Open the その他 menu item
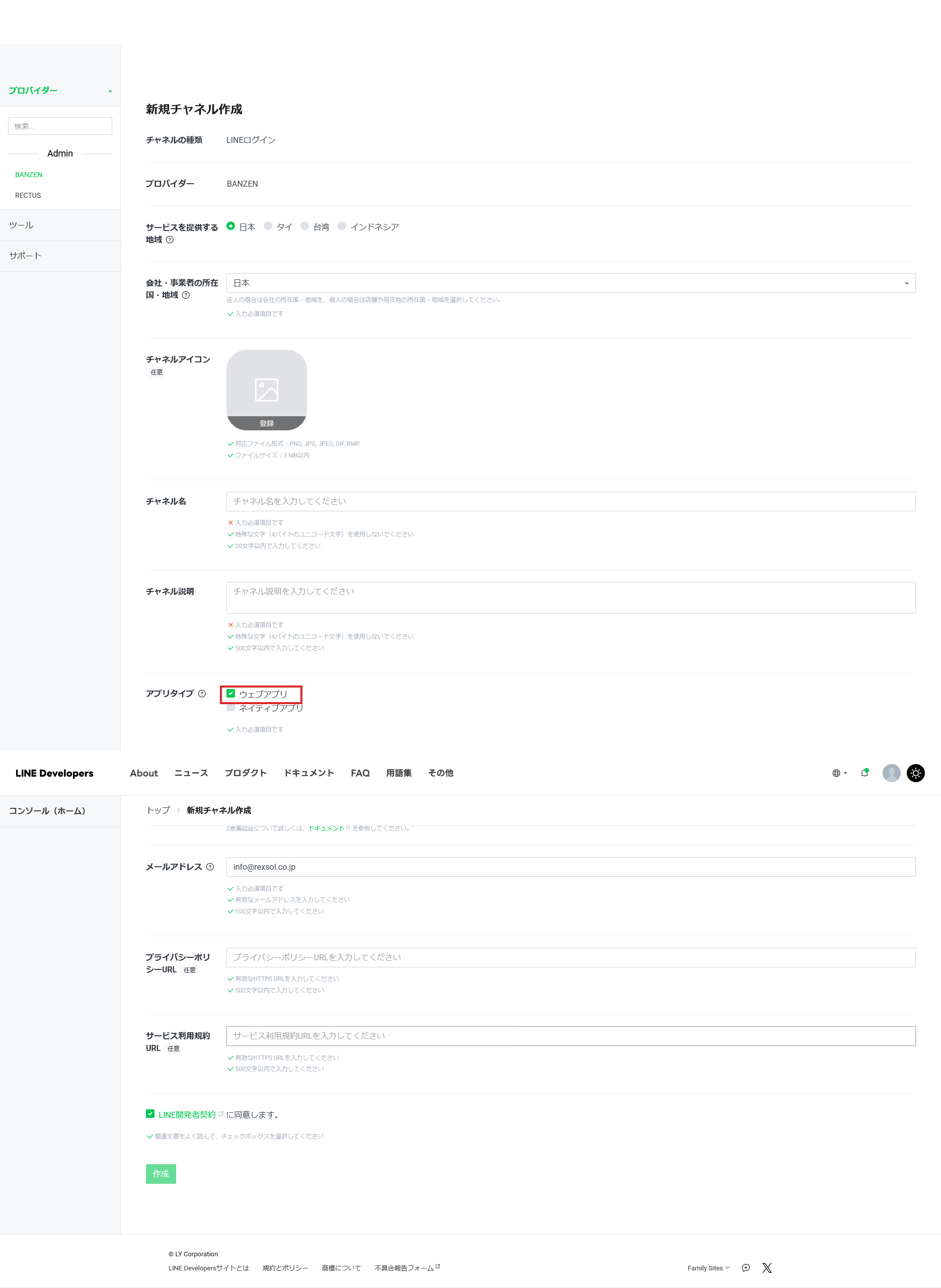941x1288 pixels. point(441,773)
